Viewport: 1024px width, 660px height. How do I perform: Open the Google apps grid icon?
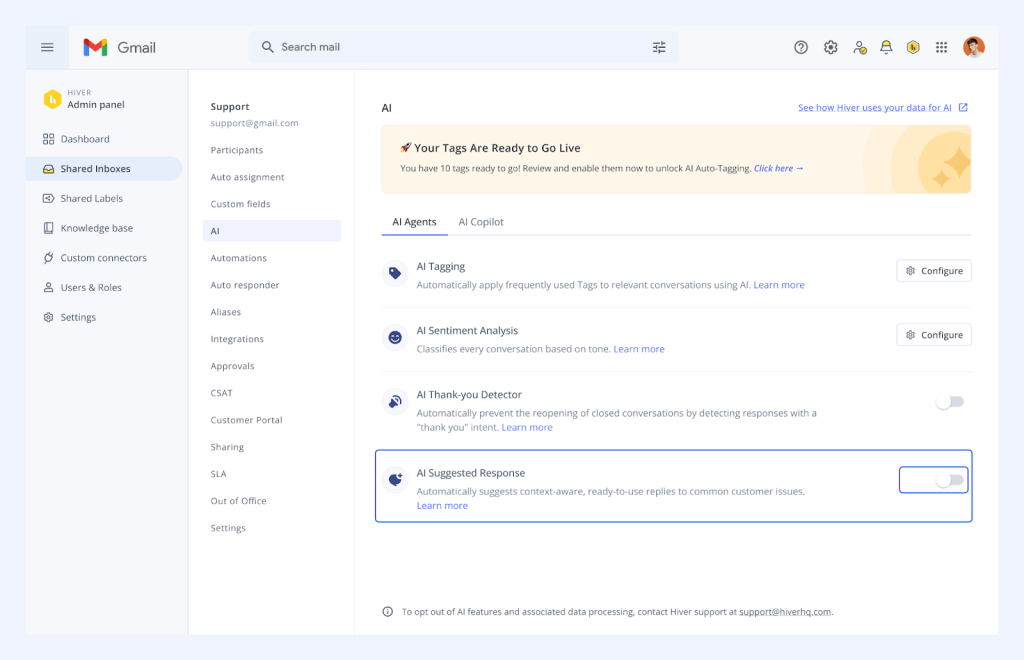tap(941, 47)
